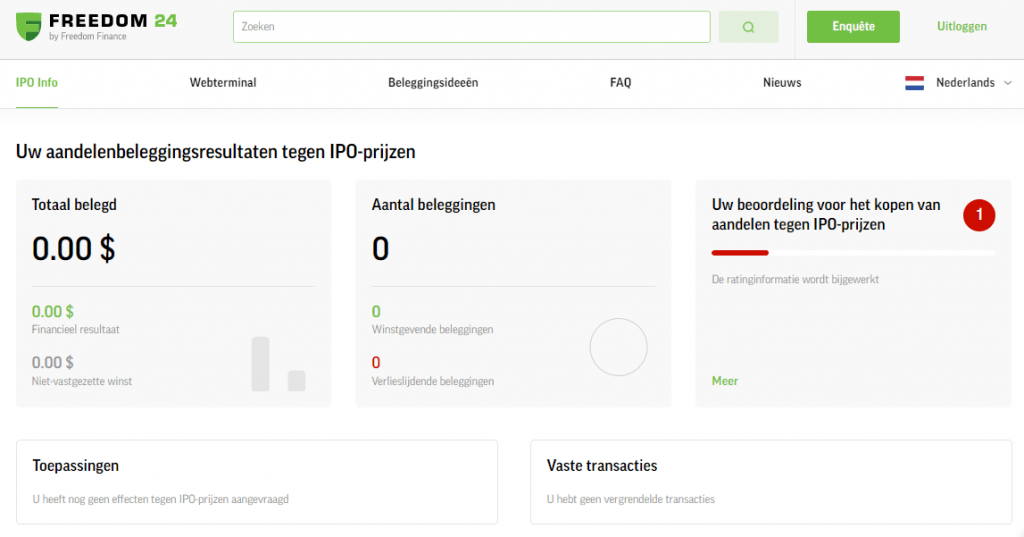Open the Nieuws section
This screenshot has width=1024, height=537.
click(x=782, y=83)
